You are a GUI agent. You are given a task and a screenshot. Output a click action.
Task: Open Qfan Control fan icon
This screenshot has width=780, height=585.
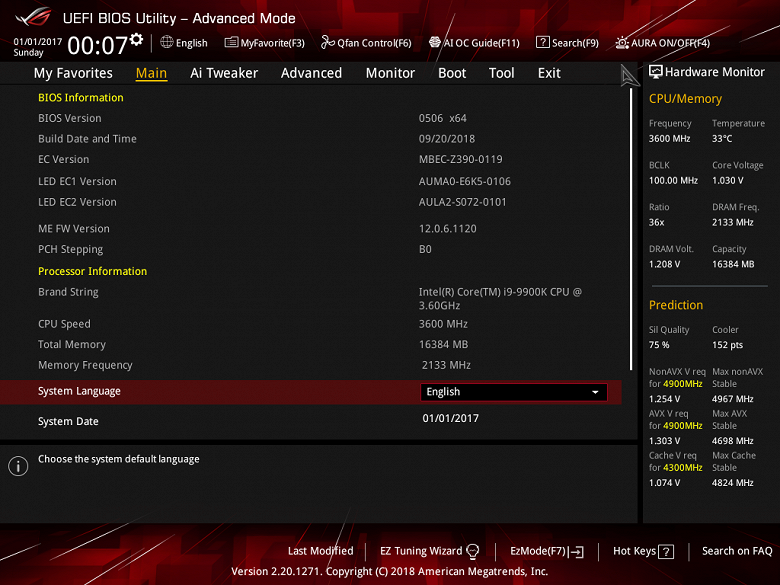(x=327, y=42)
